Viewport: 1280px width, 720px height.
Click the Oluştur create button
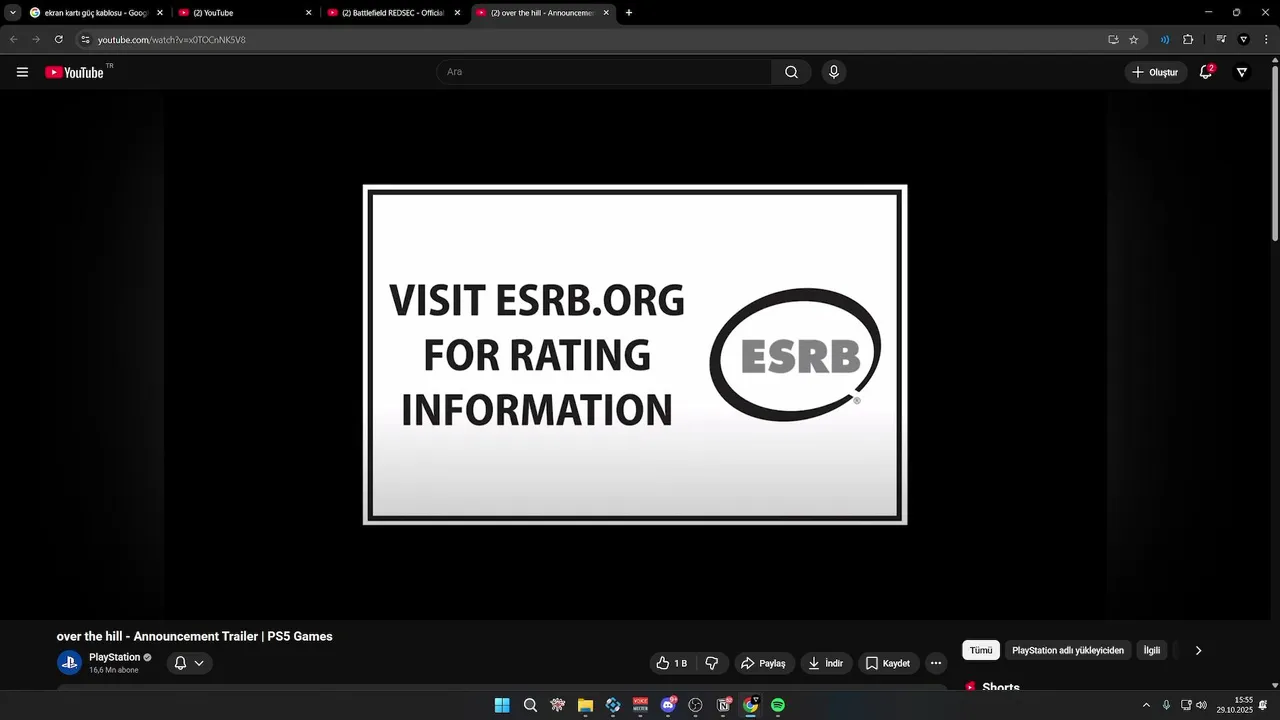click(1154, 72)
